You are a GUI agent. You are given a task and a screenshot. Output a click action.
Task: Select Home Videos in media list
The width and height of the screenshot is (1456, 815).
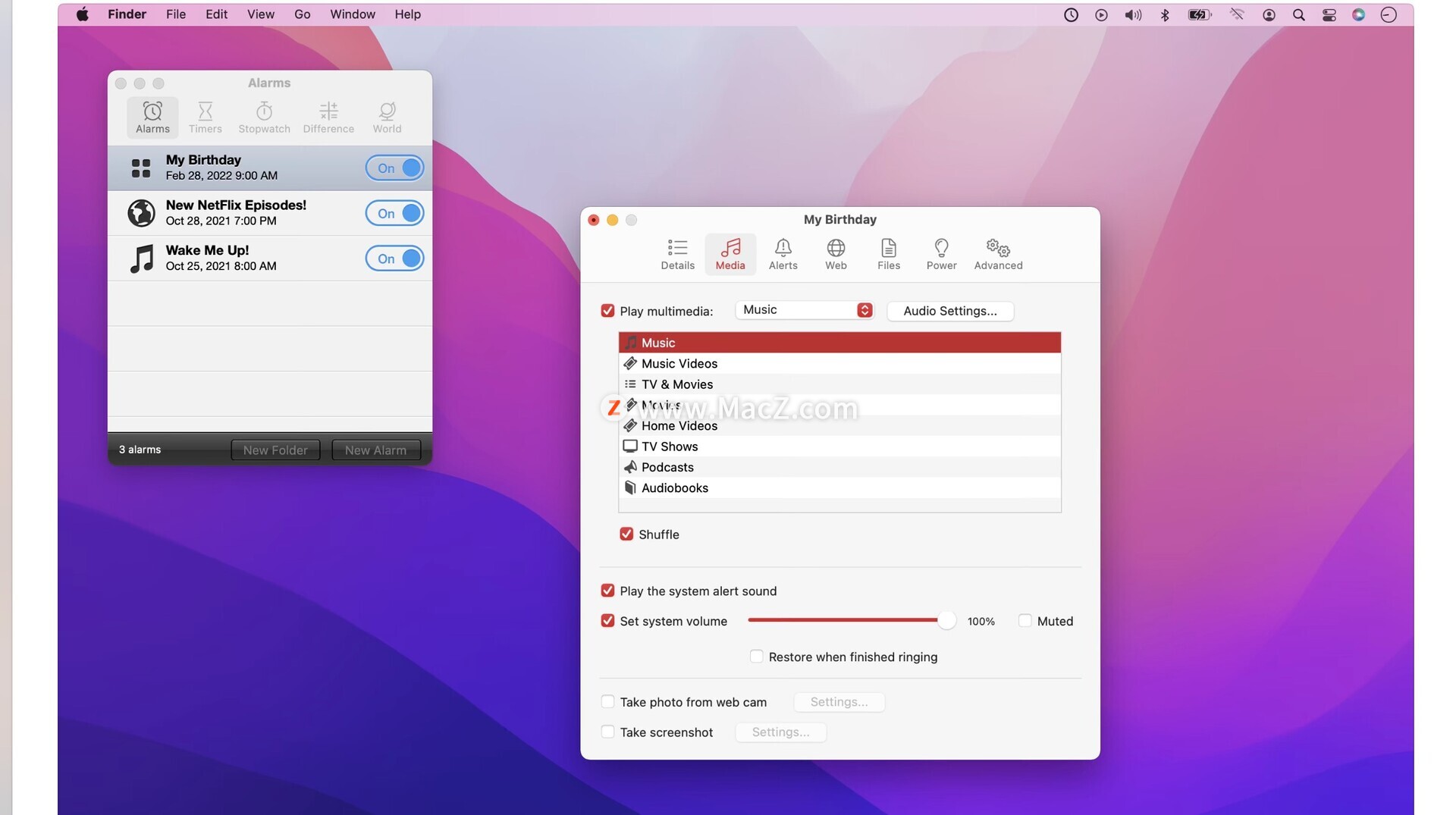tap(839, 426)
